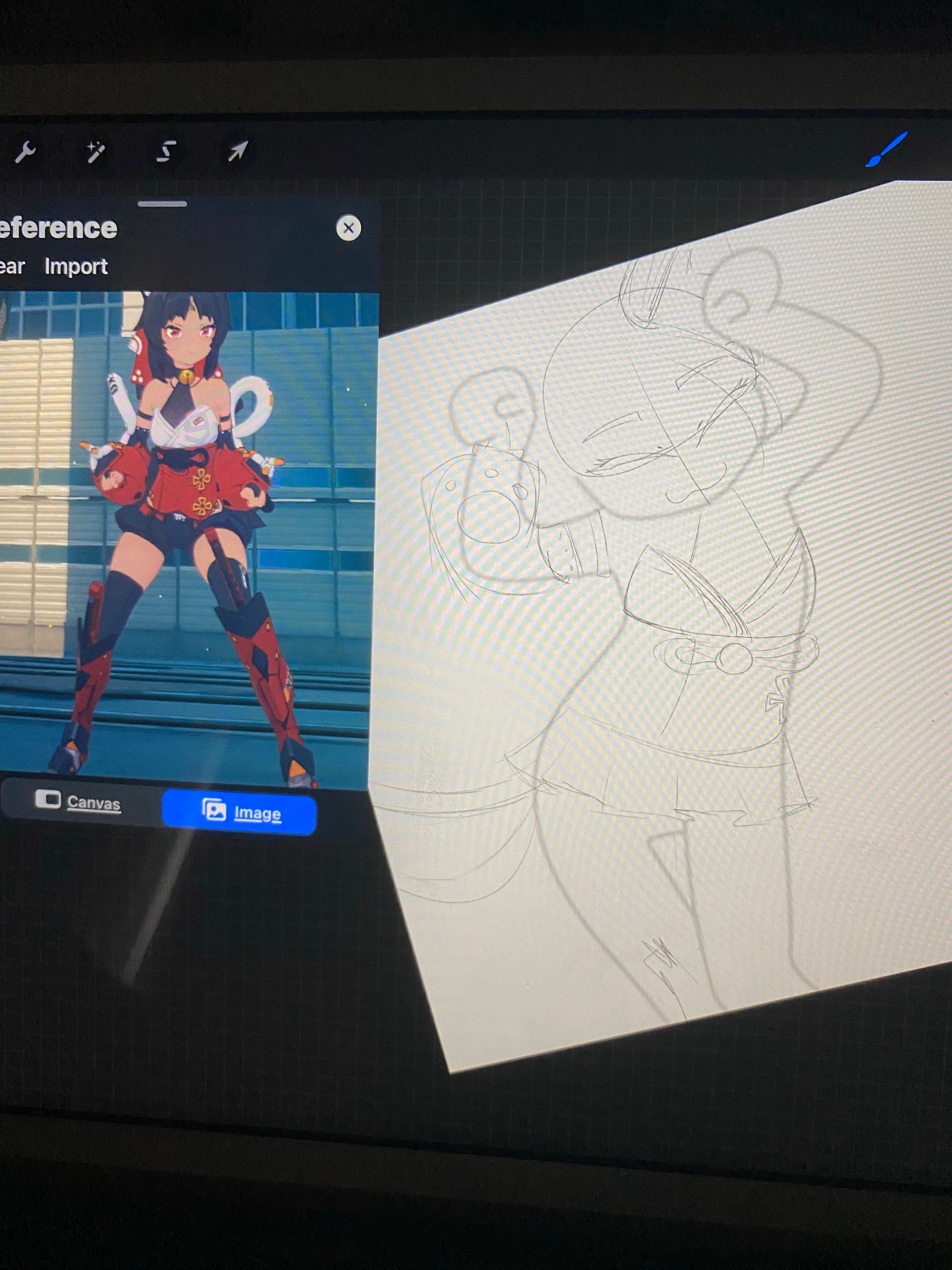Close the Reference panel with X
Viewport: 952px width, 1270px height.
click(x=348, y=228)
